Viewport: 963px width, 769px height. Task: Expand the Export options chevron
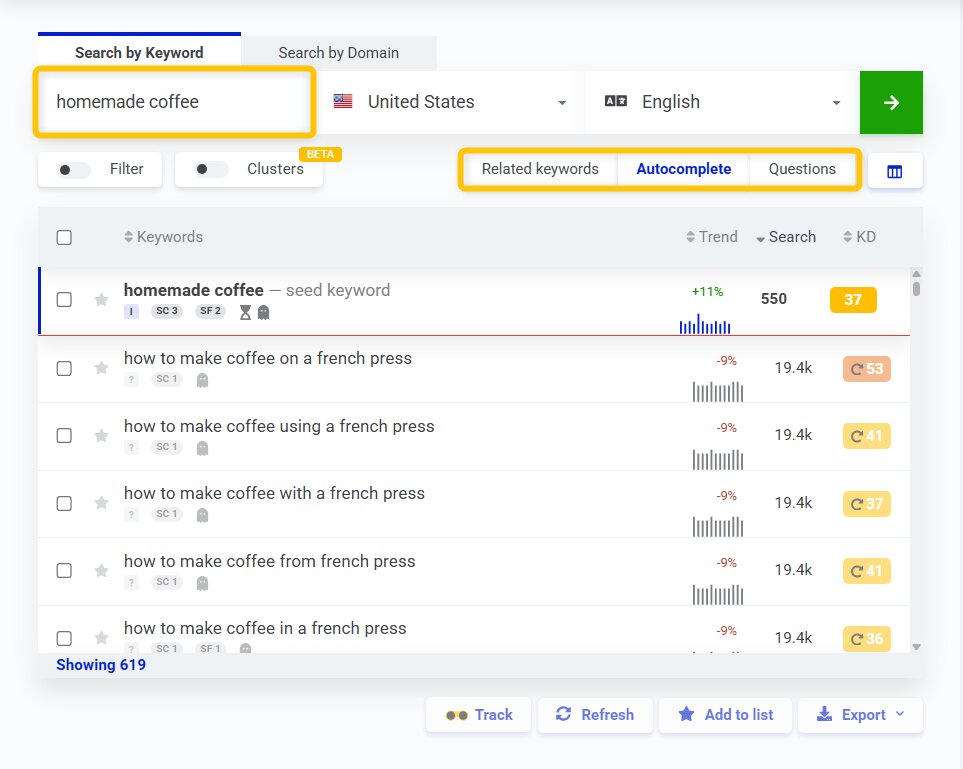(897, 715)
